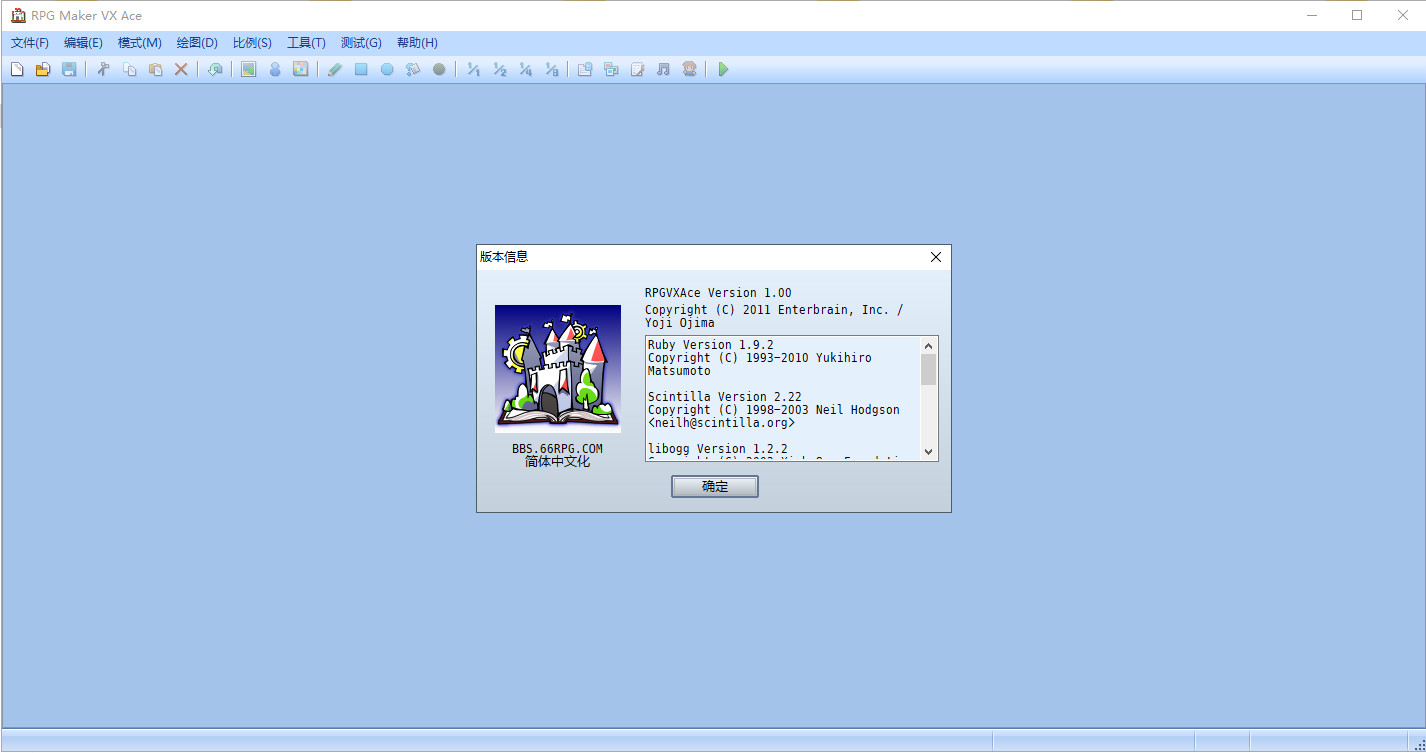
Task: Open the 绘图(D) menu
Action: coord(197,43)
